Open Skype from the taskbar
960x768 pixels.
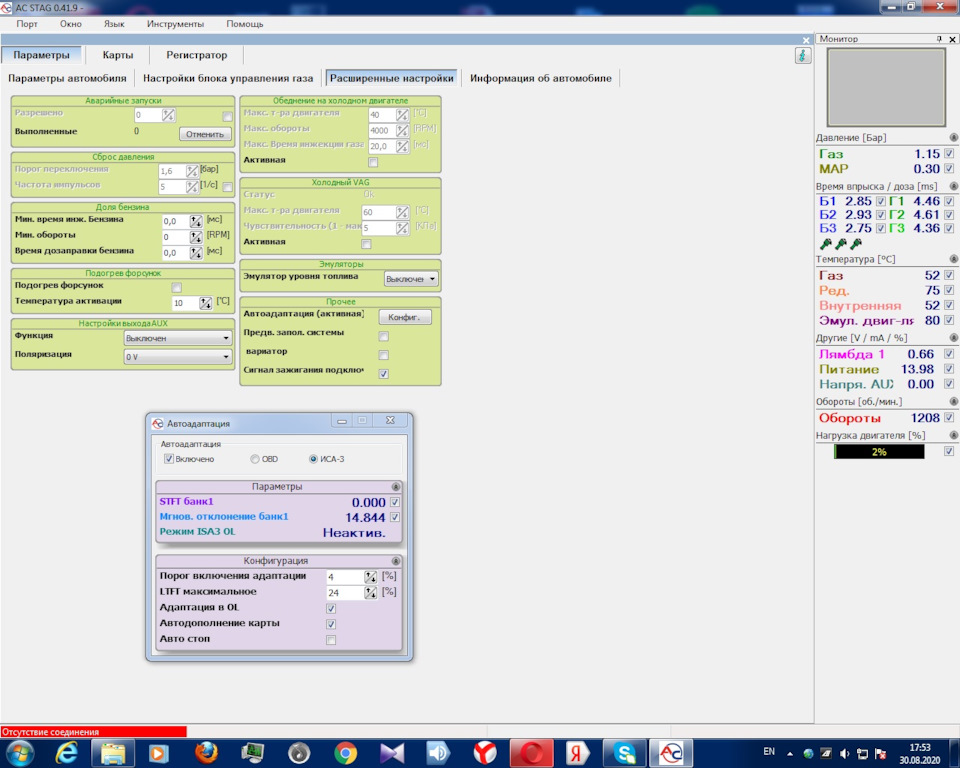point(624,753)
